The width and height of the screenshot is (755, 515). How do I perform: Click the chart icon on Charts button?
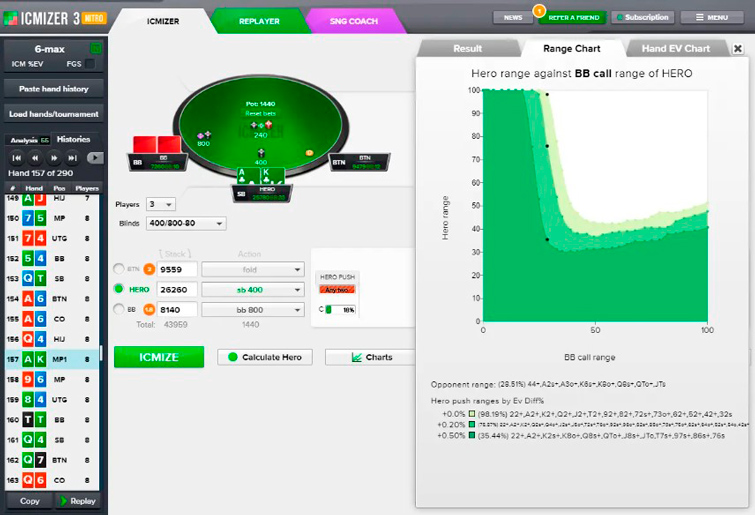click(357, 357)
